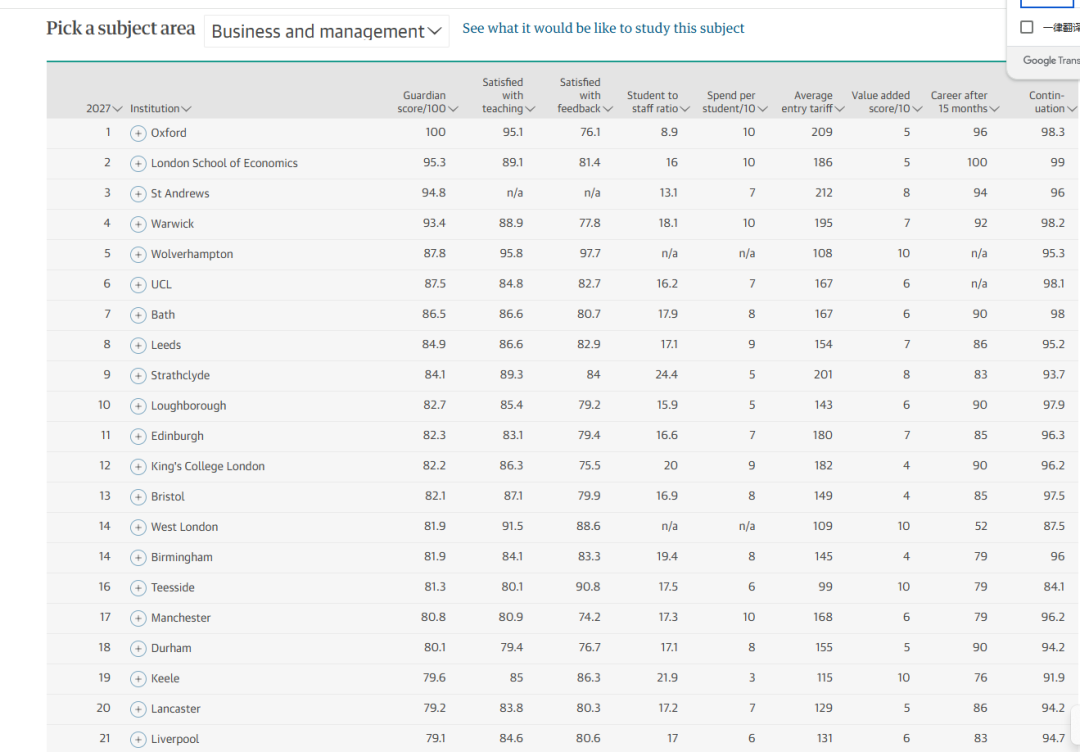Click the St Andrews institution name
Image resolution: width=1080 pixels, height=752 pixels.
pos(180,194)
